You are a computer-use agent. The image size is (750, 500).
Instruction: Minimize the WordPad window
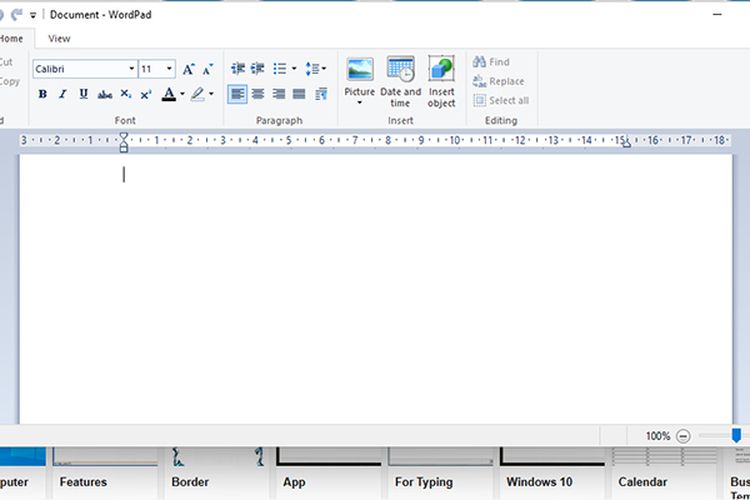pyautogui.click(x=717, y=15)
